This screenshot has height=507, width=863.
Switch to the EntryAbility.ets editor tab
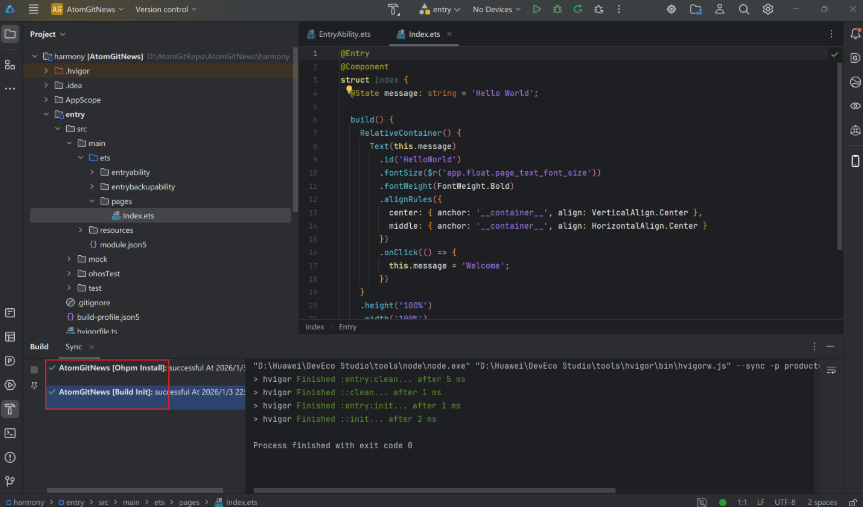click(343, 34)
